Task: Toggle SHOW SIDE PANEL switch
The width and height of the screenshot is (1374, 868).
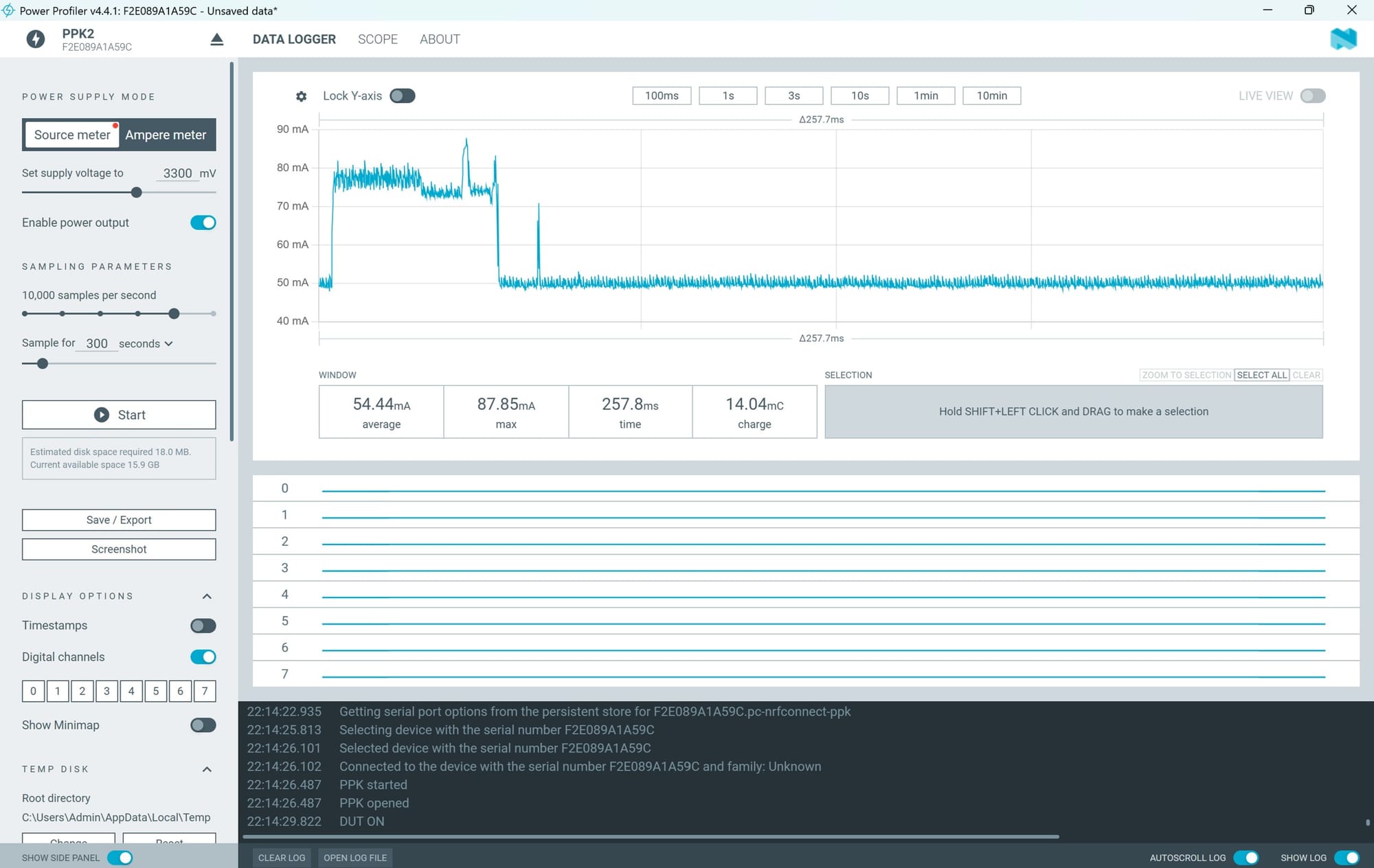Action: tap(120, 858)
